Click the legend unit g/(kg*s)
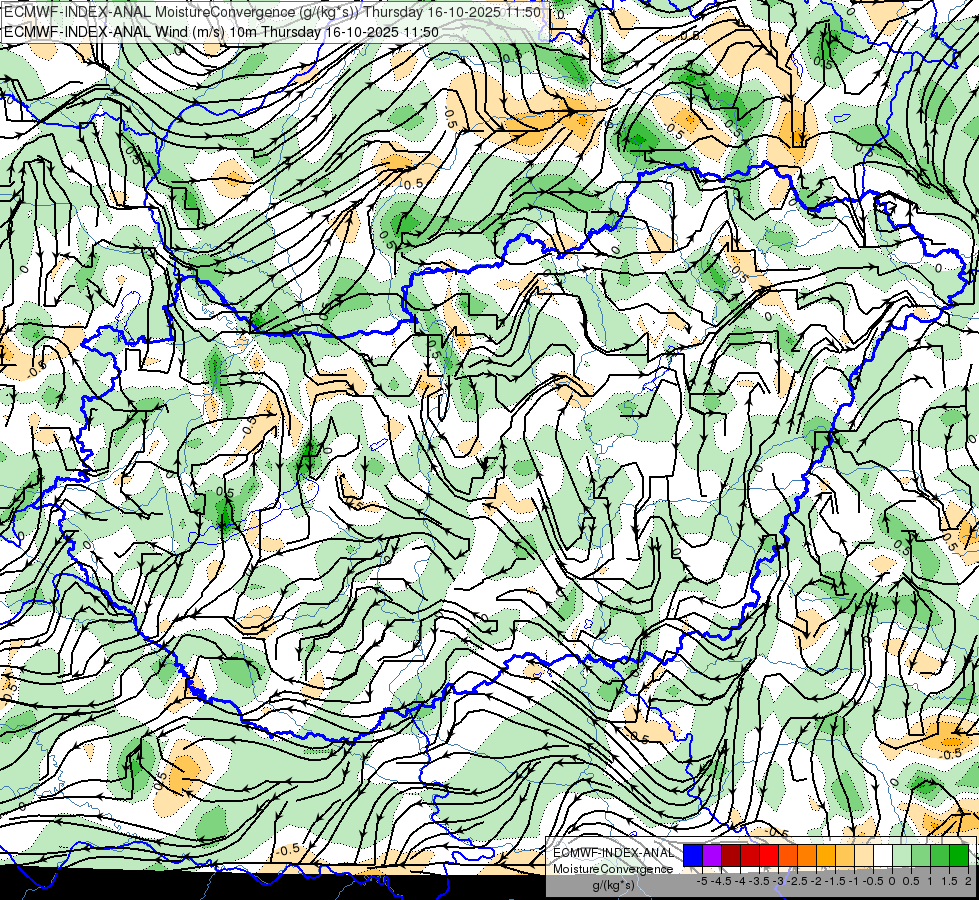Image resolution: width=979 pixels, height=900 pixels. tap(613, 885)
